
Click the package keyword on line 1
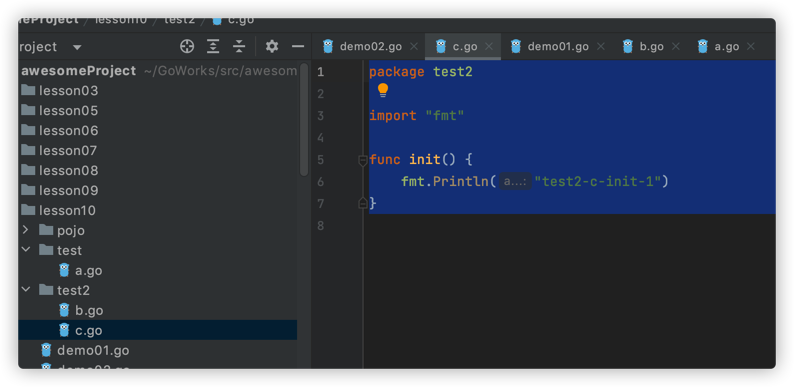pyautogui.click(x=397, y=72)
